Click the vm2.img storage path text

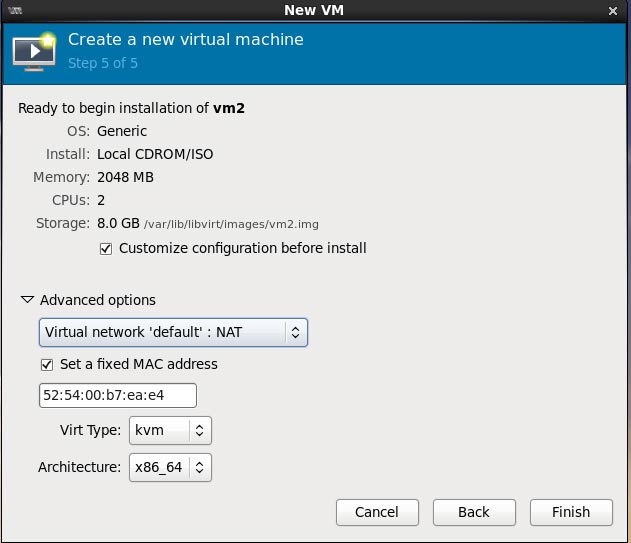click(231, 225)
